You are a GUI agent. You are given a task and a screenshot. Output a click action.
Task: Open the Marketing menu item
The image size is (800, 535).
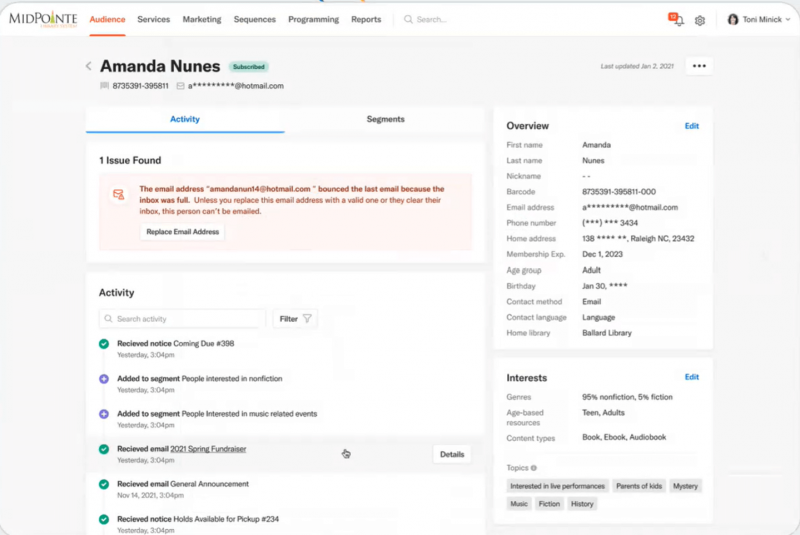coord(202,19)
